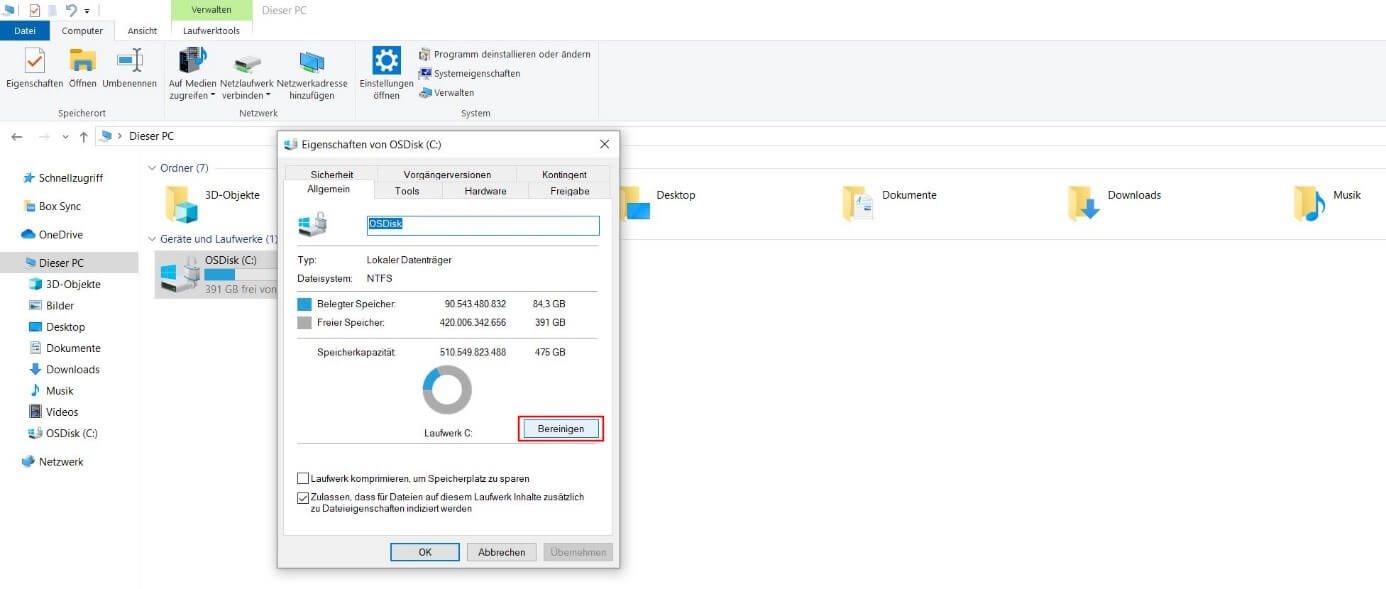
Task: Select the Computer ribbon tab
Action: (x=82, y=30)
